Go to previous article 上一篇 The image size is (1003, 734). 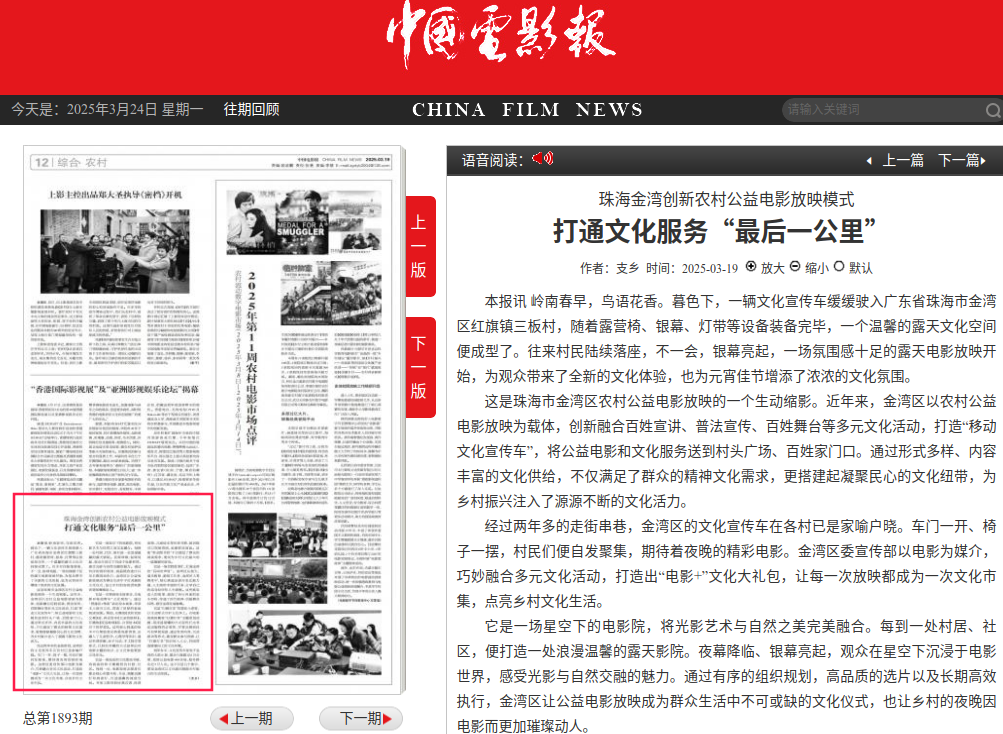[896, 160]
